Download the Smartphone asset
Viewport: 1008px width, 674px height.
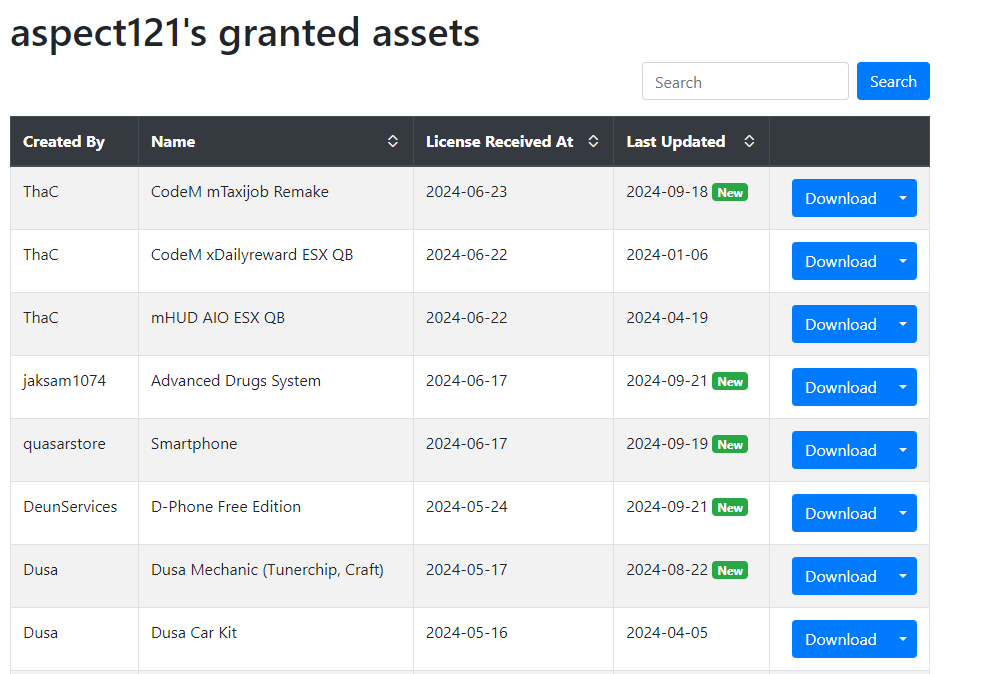point(840,450)
